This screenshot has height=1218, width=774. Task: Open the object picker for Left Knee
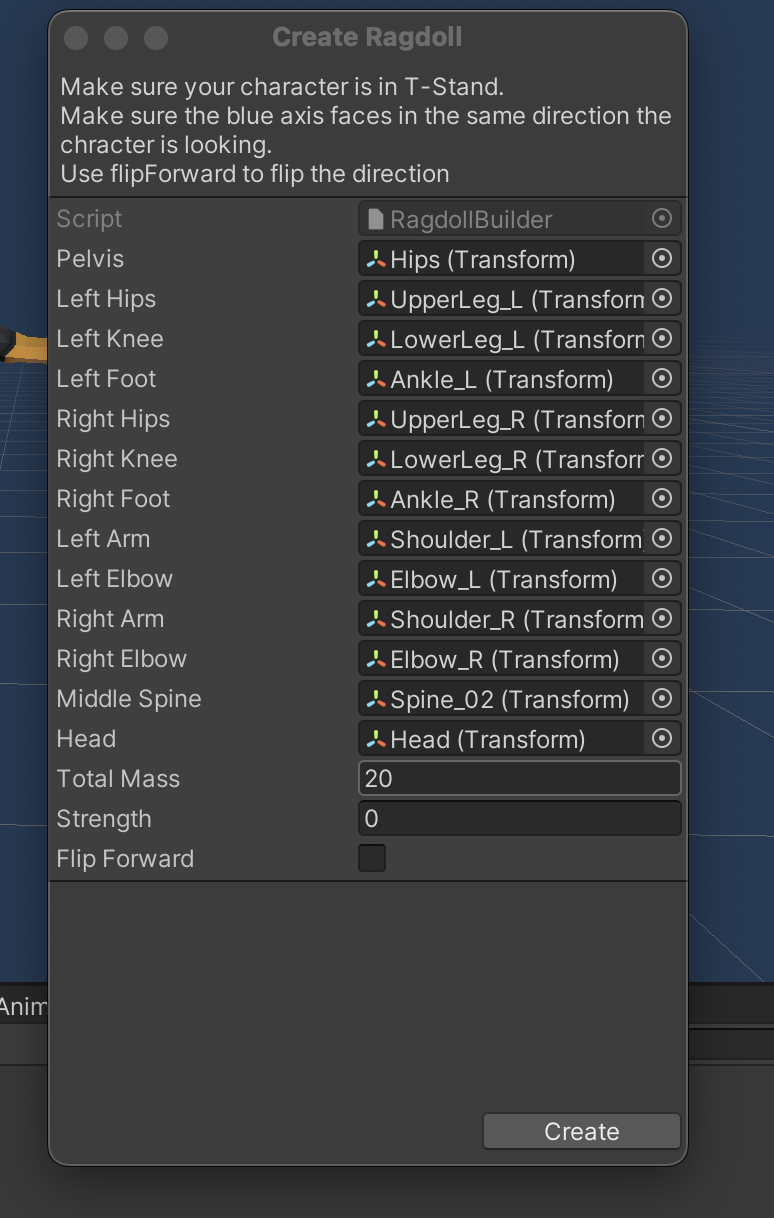pyautogui.click(x=662, y=338)
